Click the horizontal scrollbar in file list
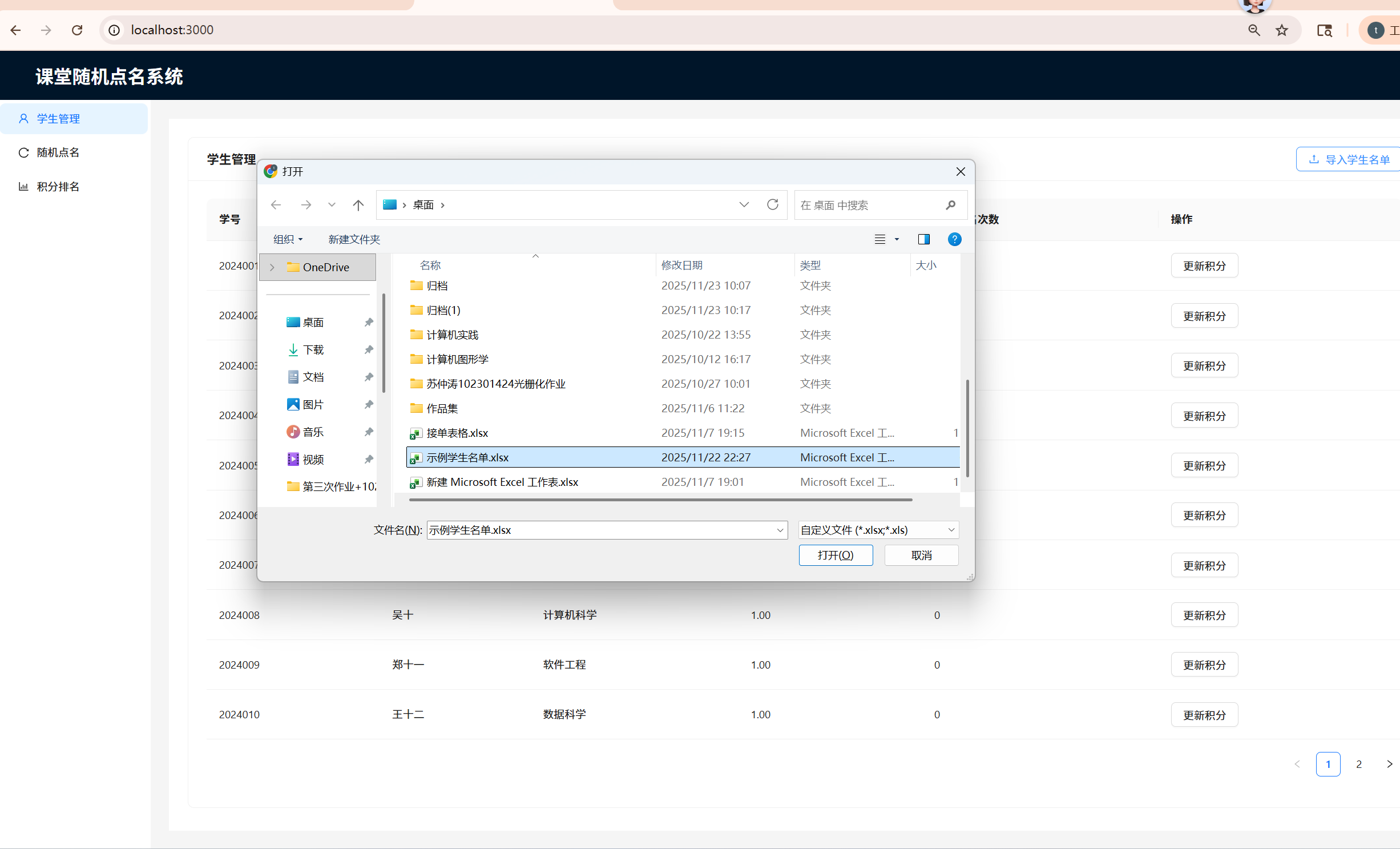1400x849 pixels. point(660,500)
